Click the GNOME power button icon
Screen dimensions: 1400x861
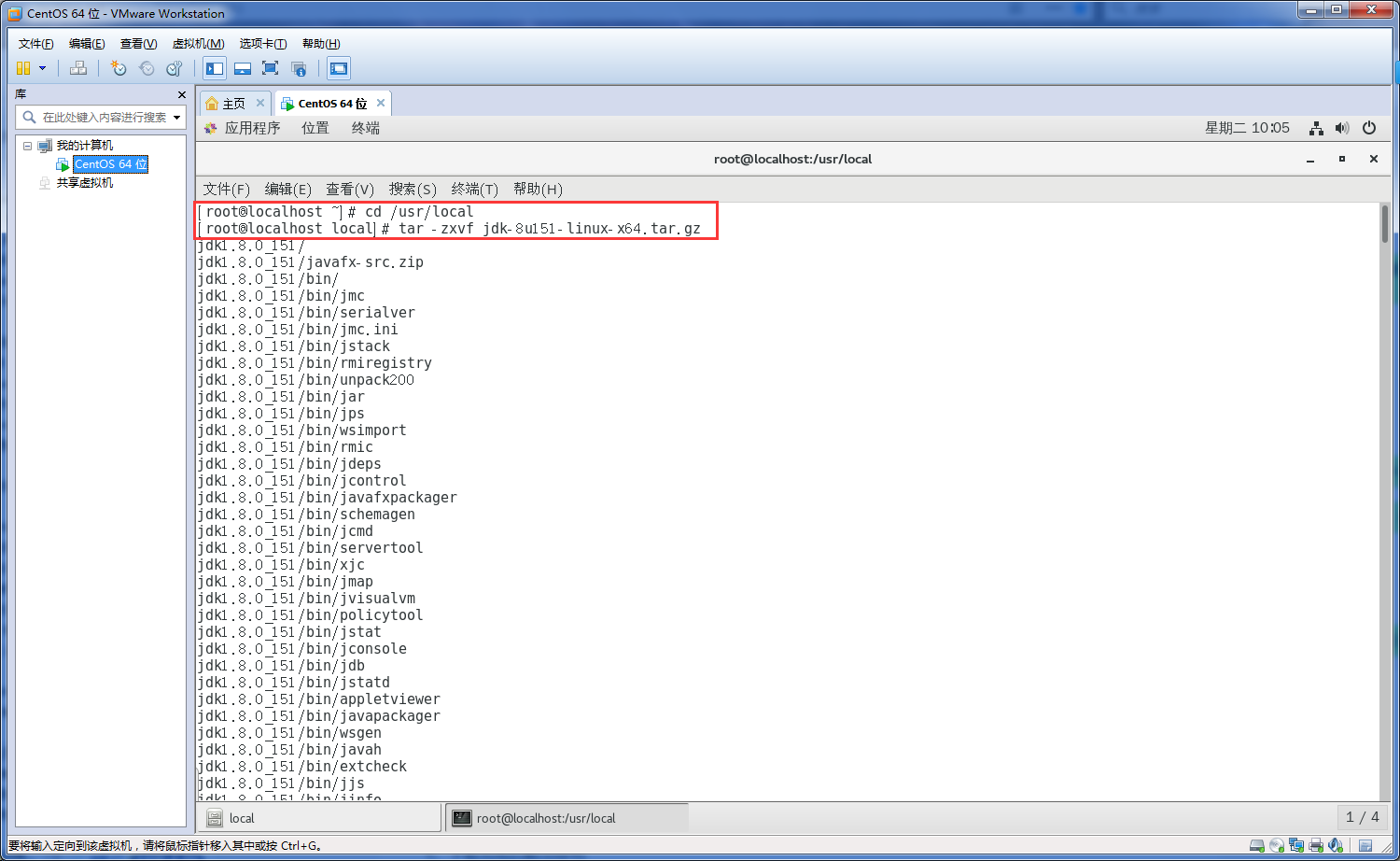click(1369, 128)
